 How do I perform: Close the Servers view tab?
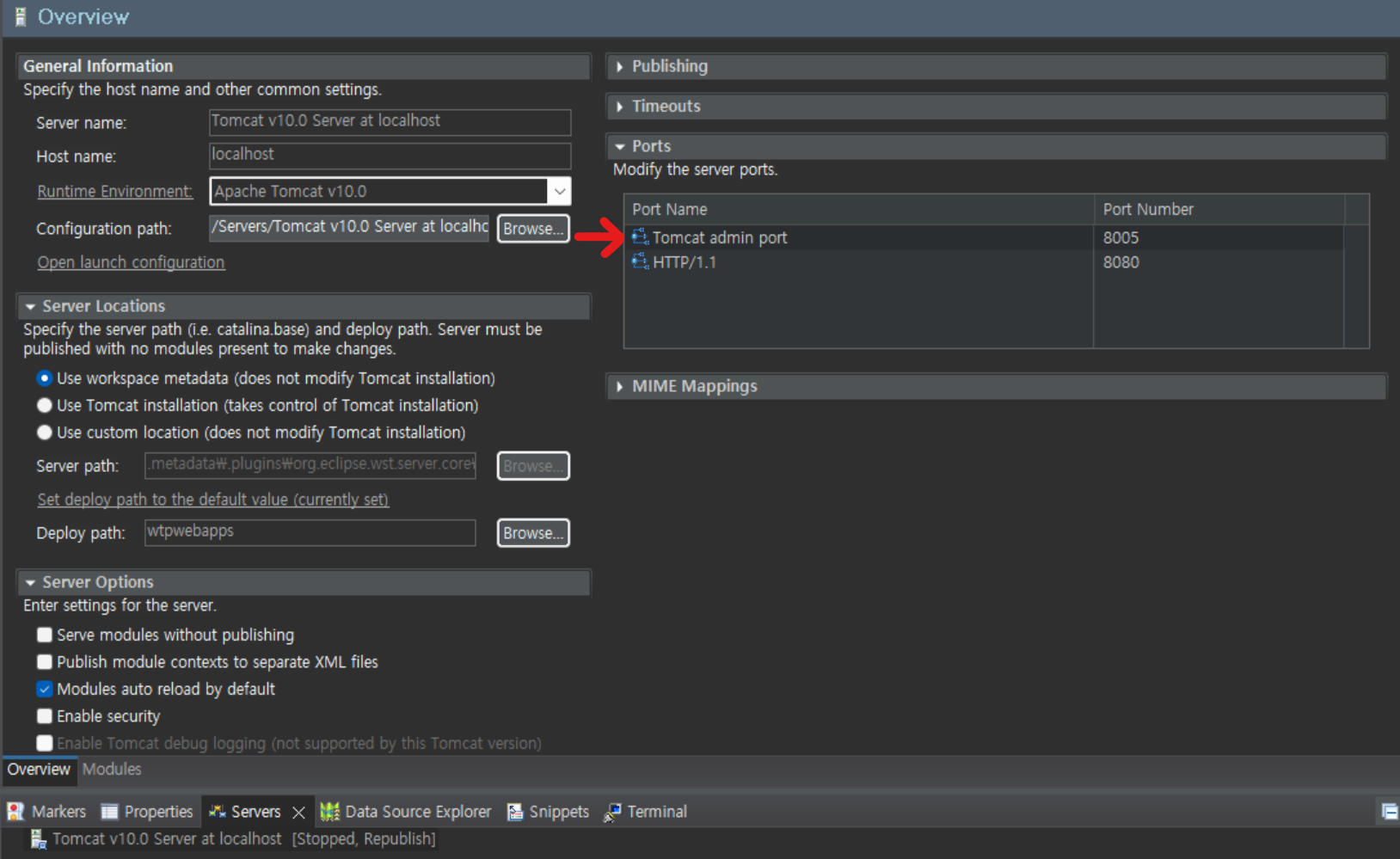pyautogui.click(x=298, y=813)
